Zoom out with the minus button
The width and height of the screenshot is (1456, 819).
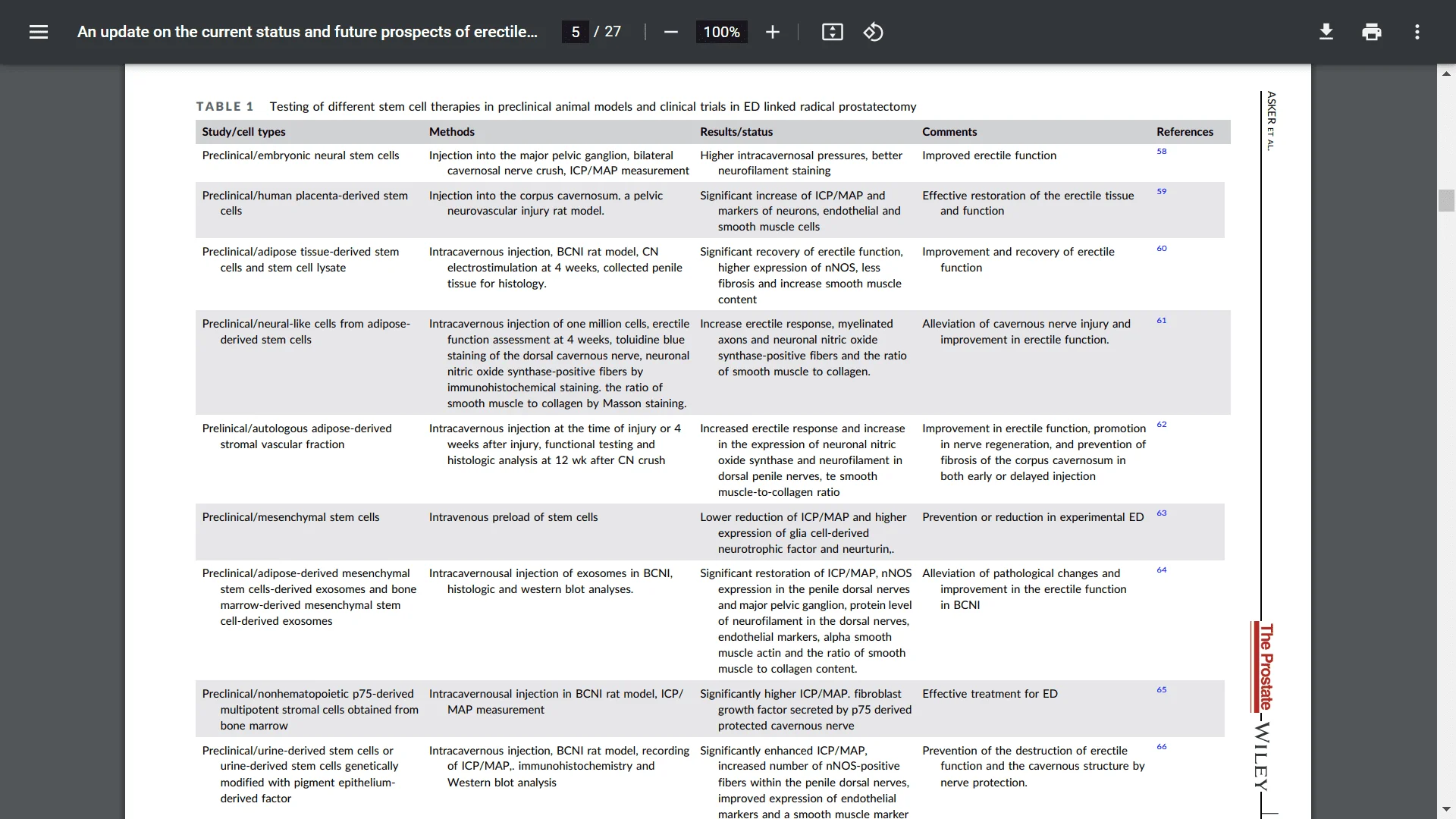pos(670,32)
